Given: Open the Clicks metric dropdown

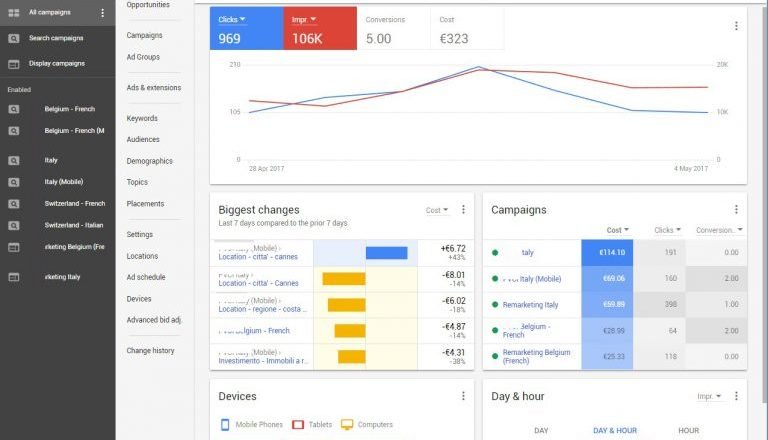Looking at the screenshot, I should (232, 20).
